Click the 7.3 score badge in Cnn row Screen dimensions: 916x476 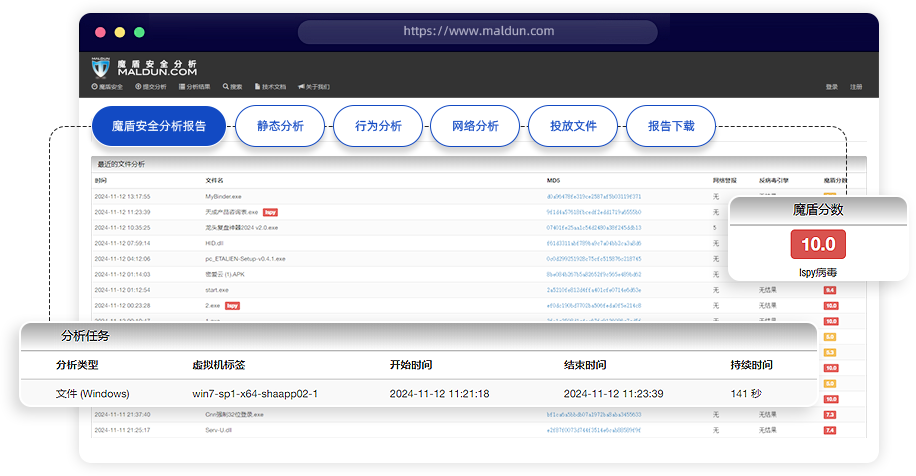[830, 415]
